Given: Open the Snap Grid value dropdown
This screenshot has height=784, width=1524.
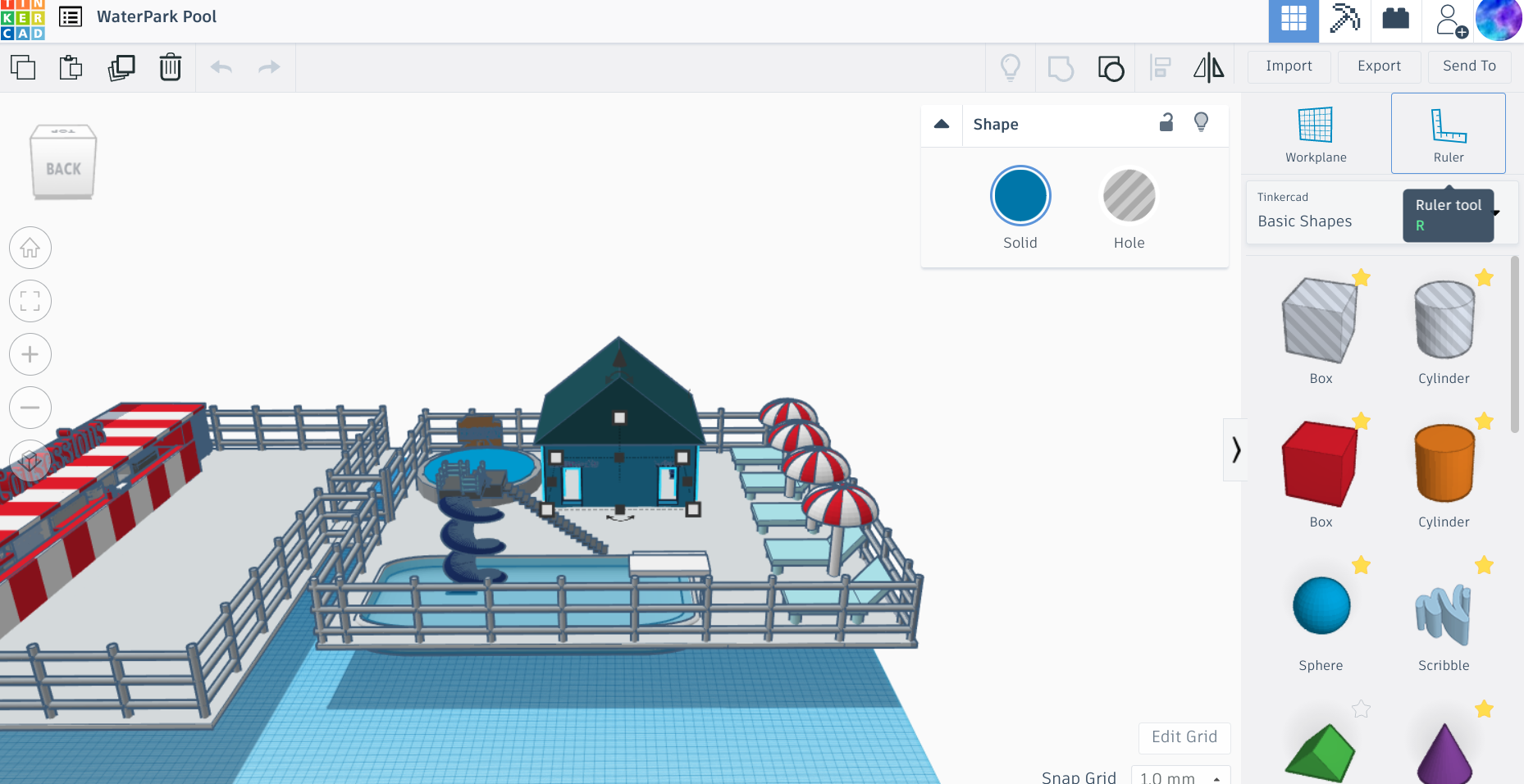Looking at the screenshot, I should [x=1180, y=777].
